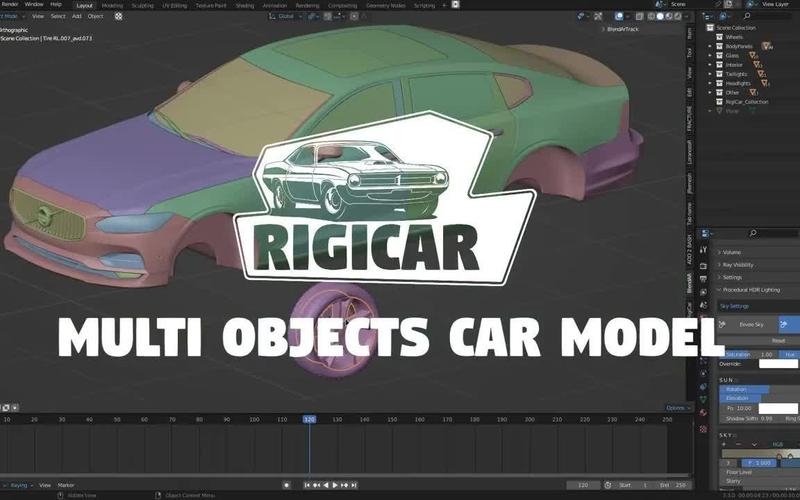The image size is (800, 500).
Task: Click the Reset button in Sky Settings
Action: [778, 340]
